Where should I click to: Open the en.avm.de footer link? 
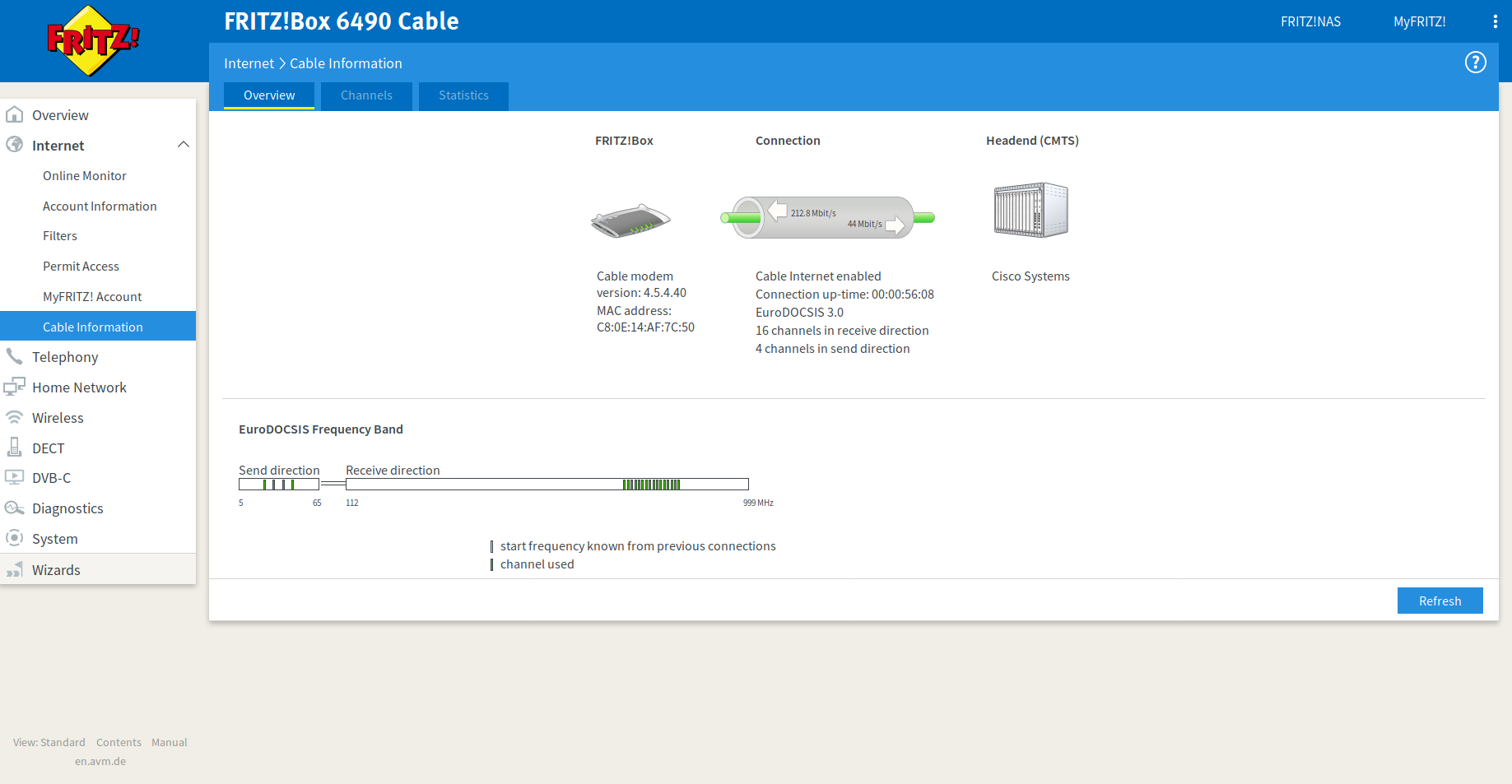100,762
